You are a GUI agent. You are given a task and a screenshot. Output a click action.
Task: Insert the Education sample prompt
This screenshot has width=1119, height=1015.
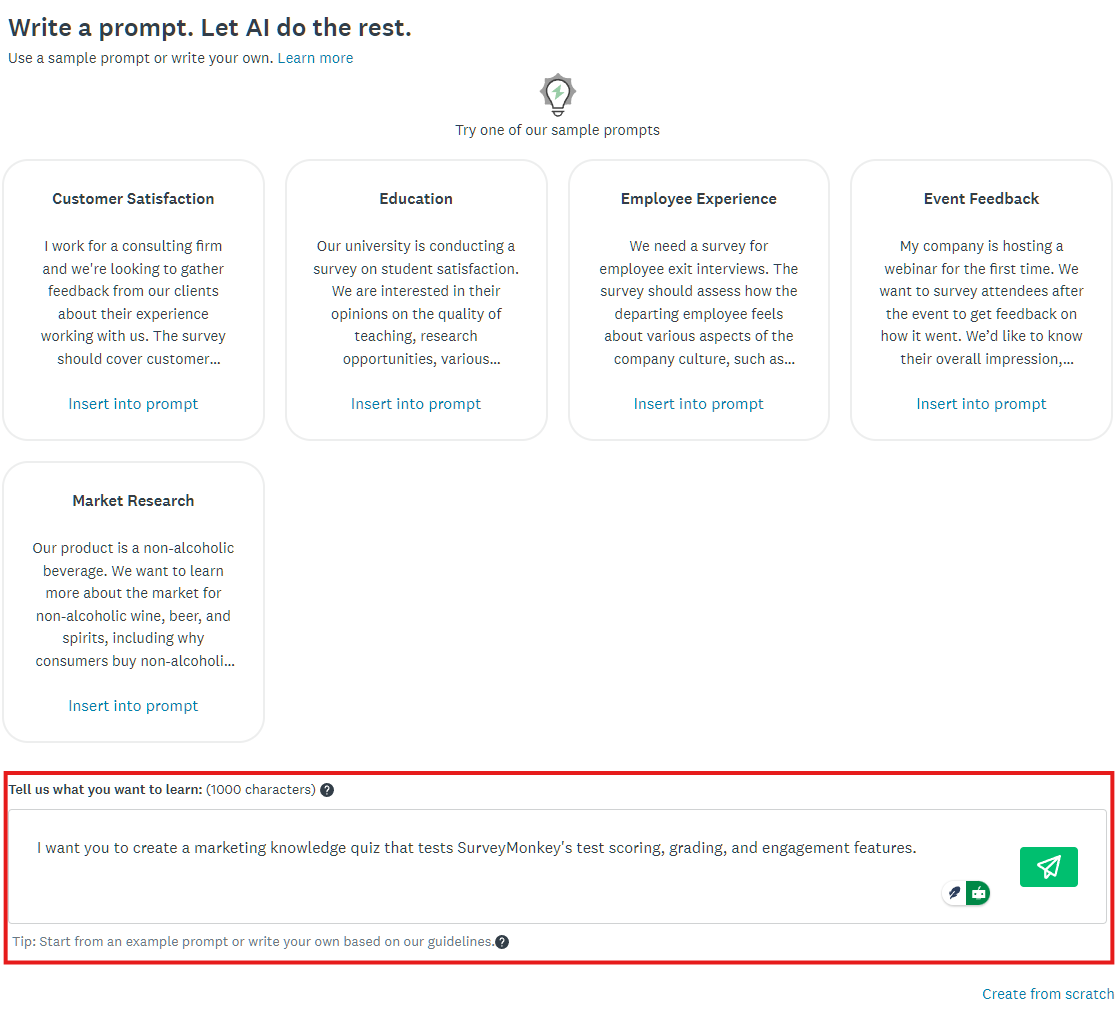(416, 403)
